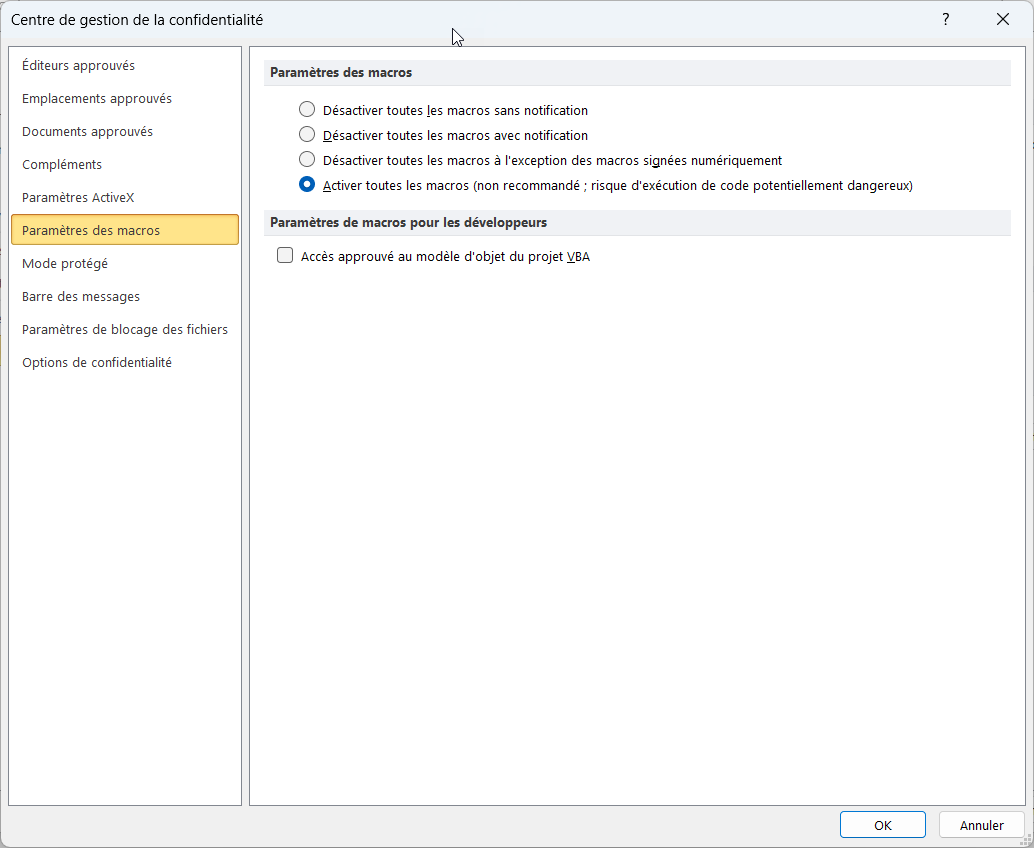The image size is (1034, 848).
Task: Go to Options de confidentialité
Action: point(97,363)
